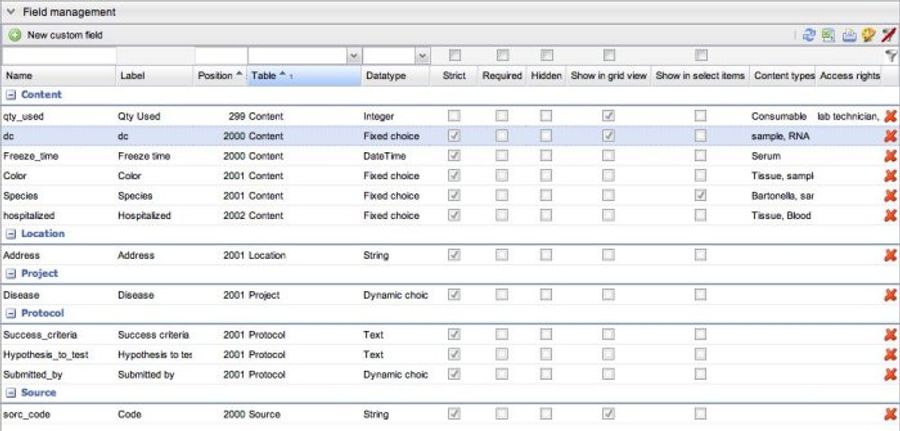Click the paint palette icon

point(869,35)
